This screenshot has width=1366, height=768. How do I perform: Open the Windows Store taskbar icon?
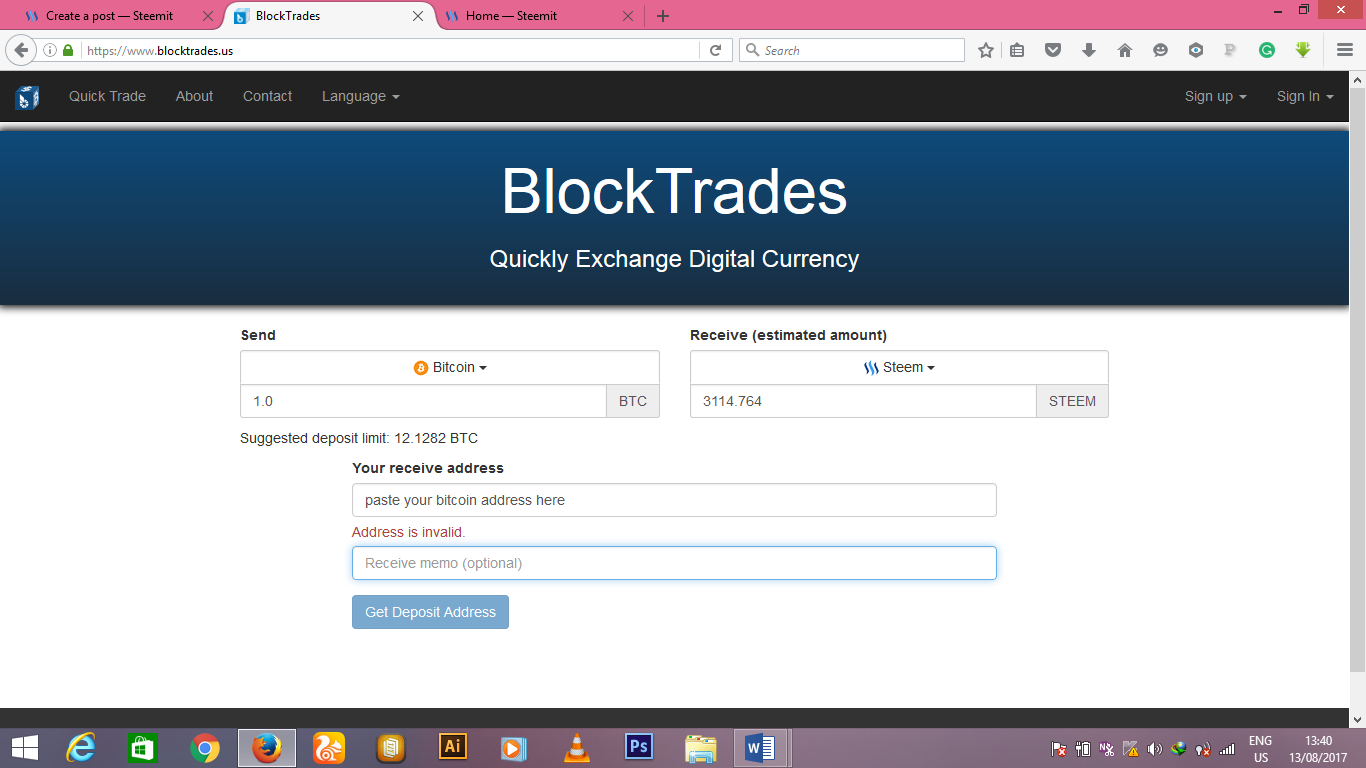point(143,748)
